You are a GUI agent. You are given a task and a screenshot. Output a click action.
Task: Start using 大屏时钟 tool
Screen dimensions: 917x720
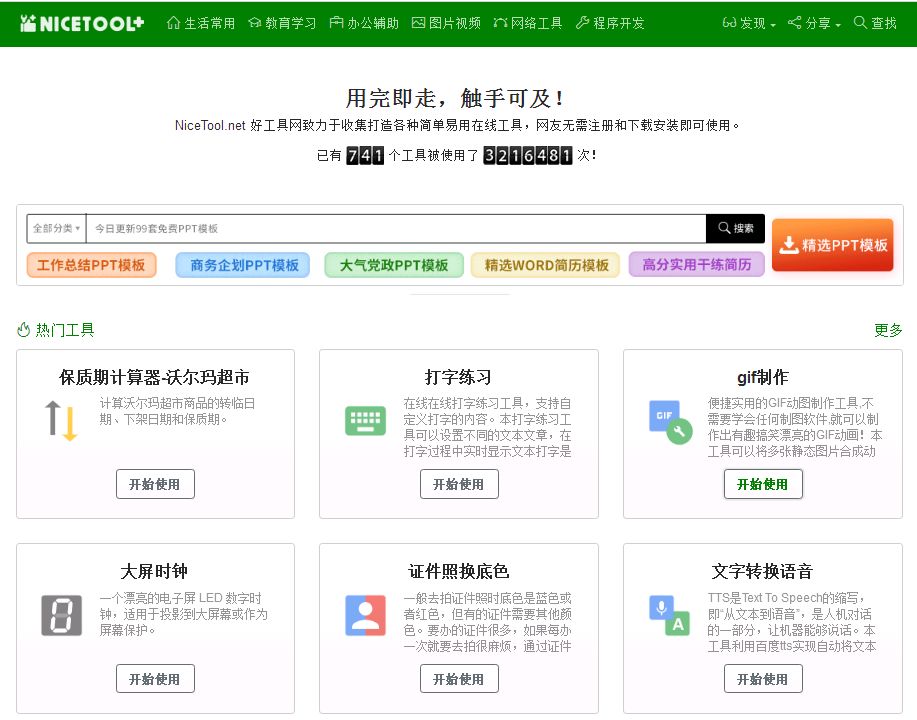point(155,678)
